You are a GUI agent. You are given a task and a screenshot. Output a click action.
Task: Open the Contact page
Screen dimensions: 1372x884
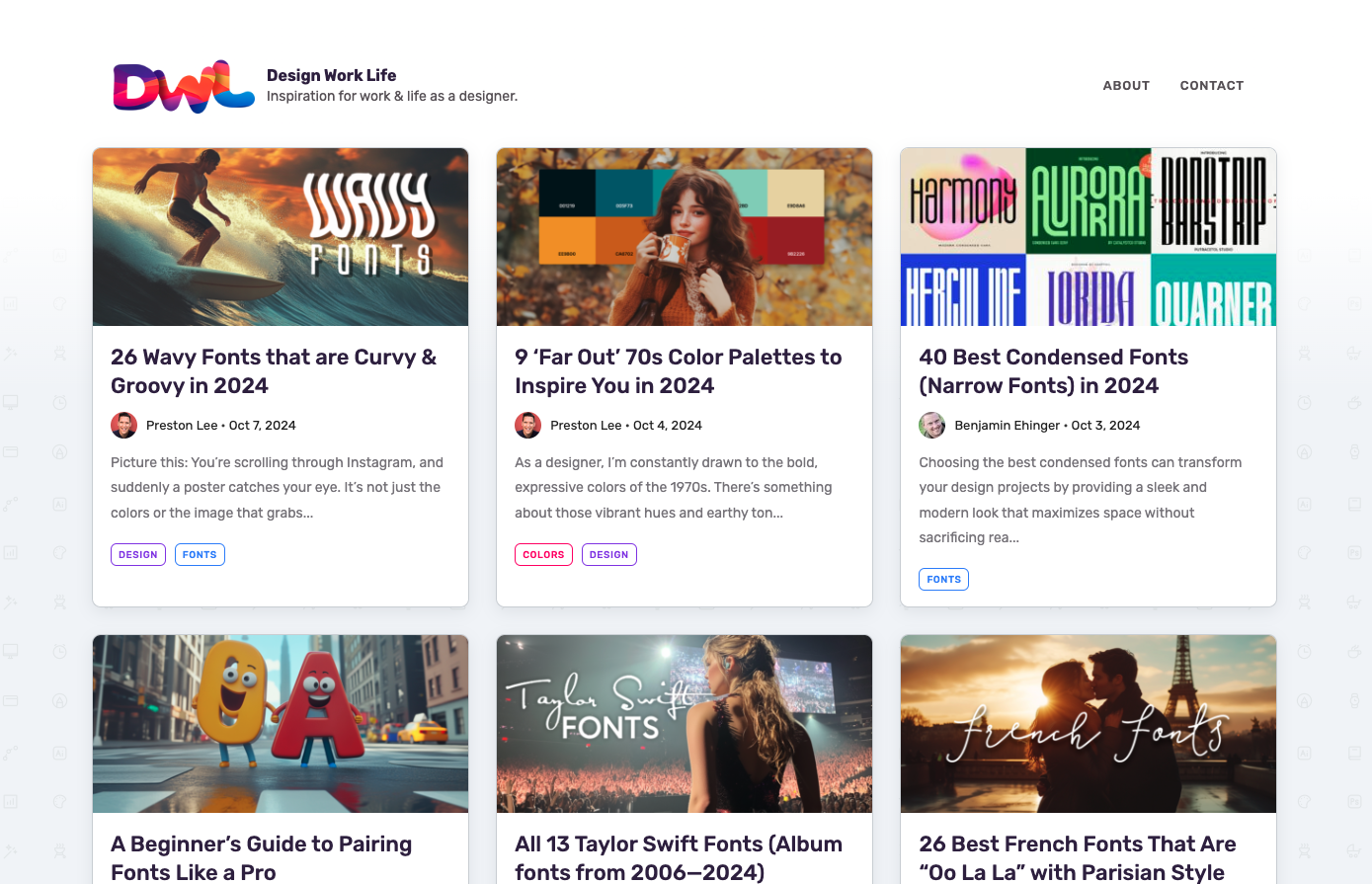[x=1212, y=86]
